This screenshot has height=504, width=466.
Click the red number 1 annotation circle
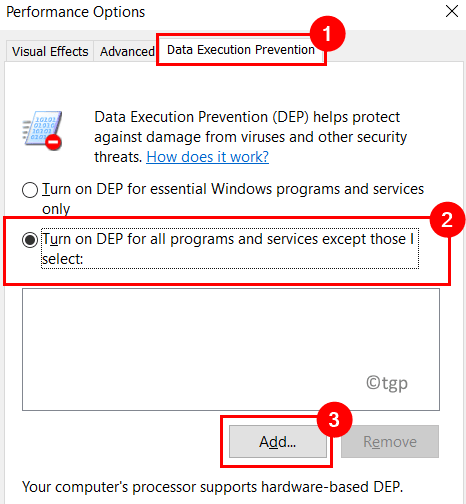coord(327,34)
